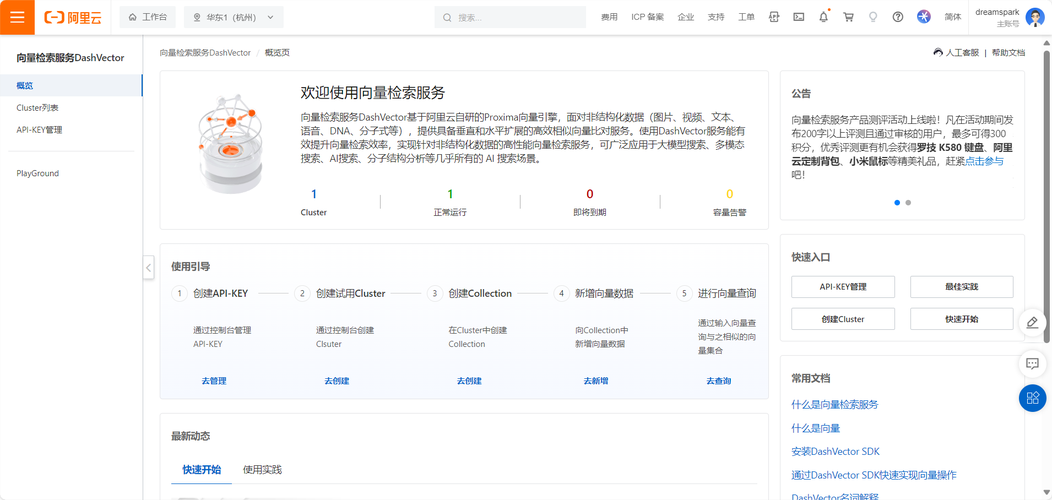This screenshot has height=500, width=1052.
Task: Expand the 华东1(杭州) region dropdown
Action: click(x=233, y=17)
